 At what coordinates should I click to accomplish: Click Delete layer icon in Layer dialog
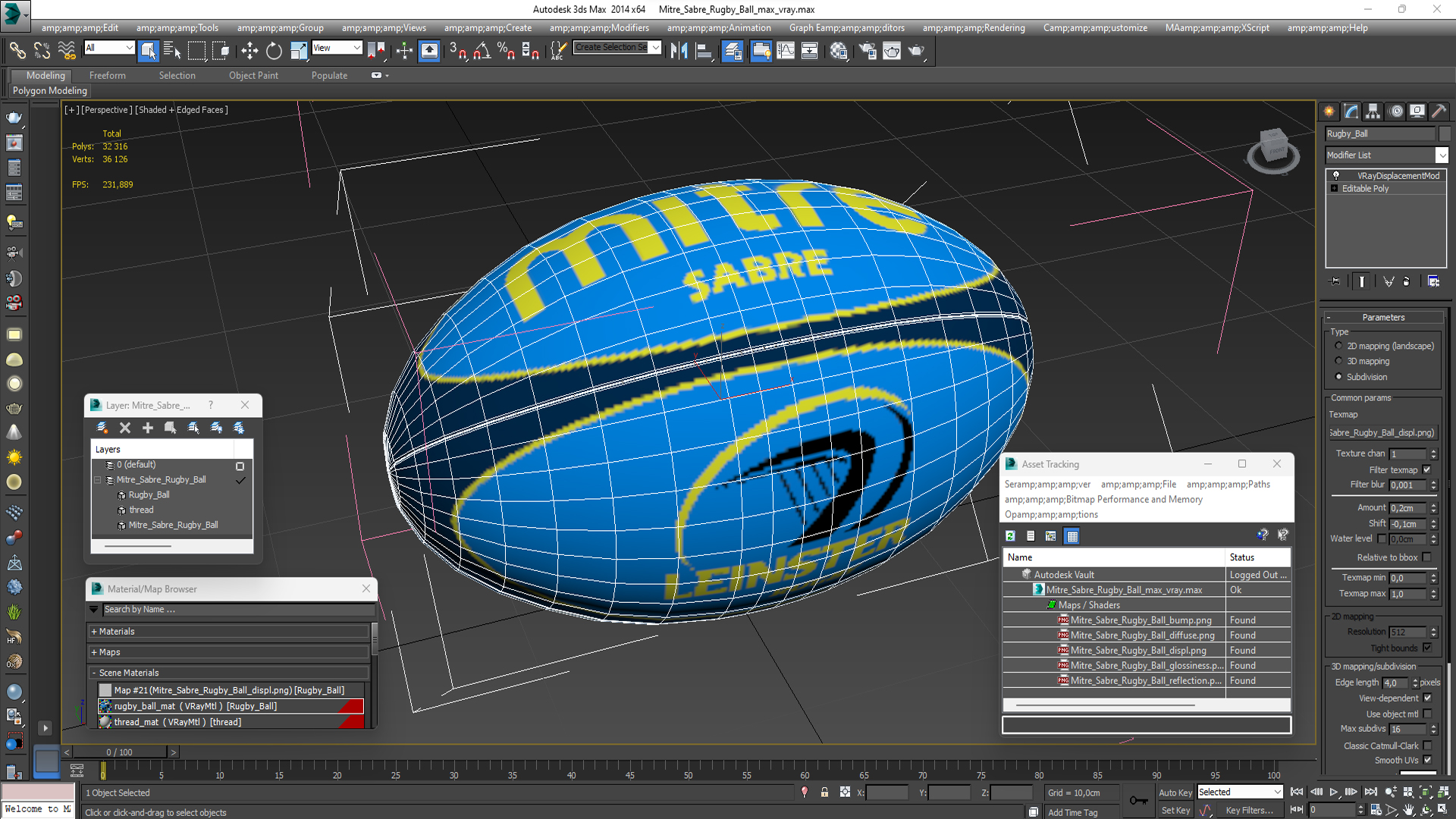tap(125, 428)
